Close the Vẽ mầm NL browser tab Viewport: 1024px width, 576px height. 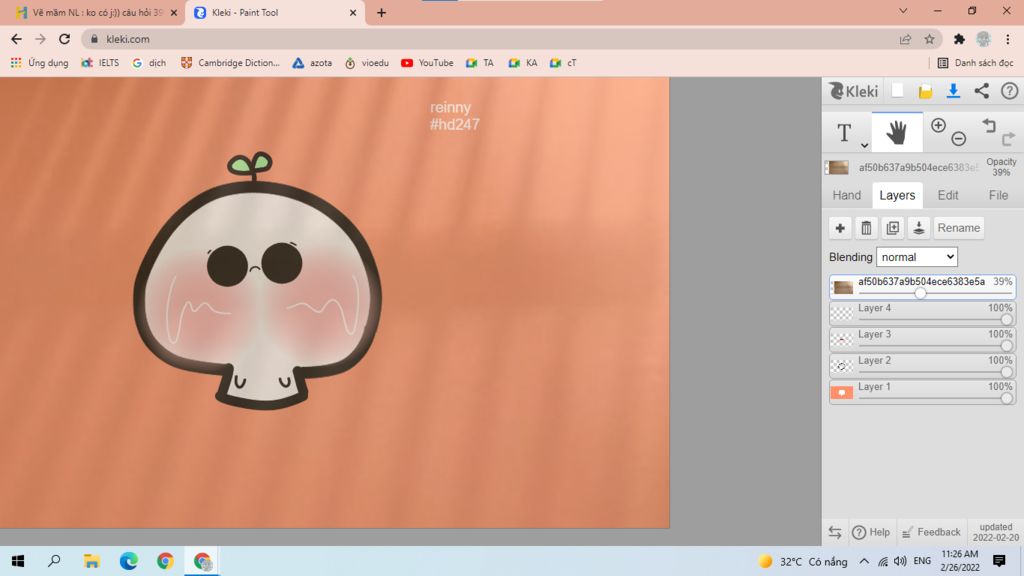[x=174, y=12]
